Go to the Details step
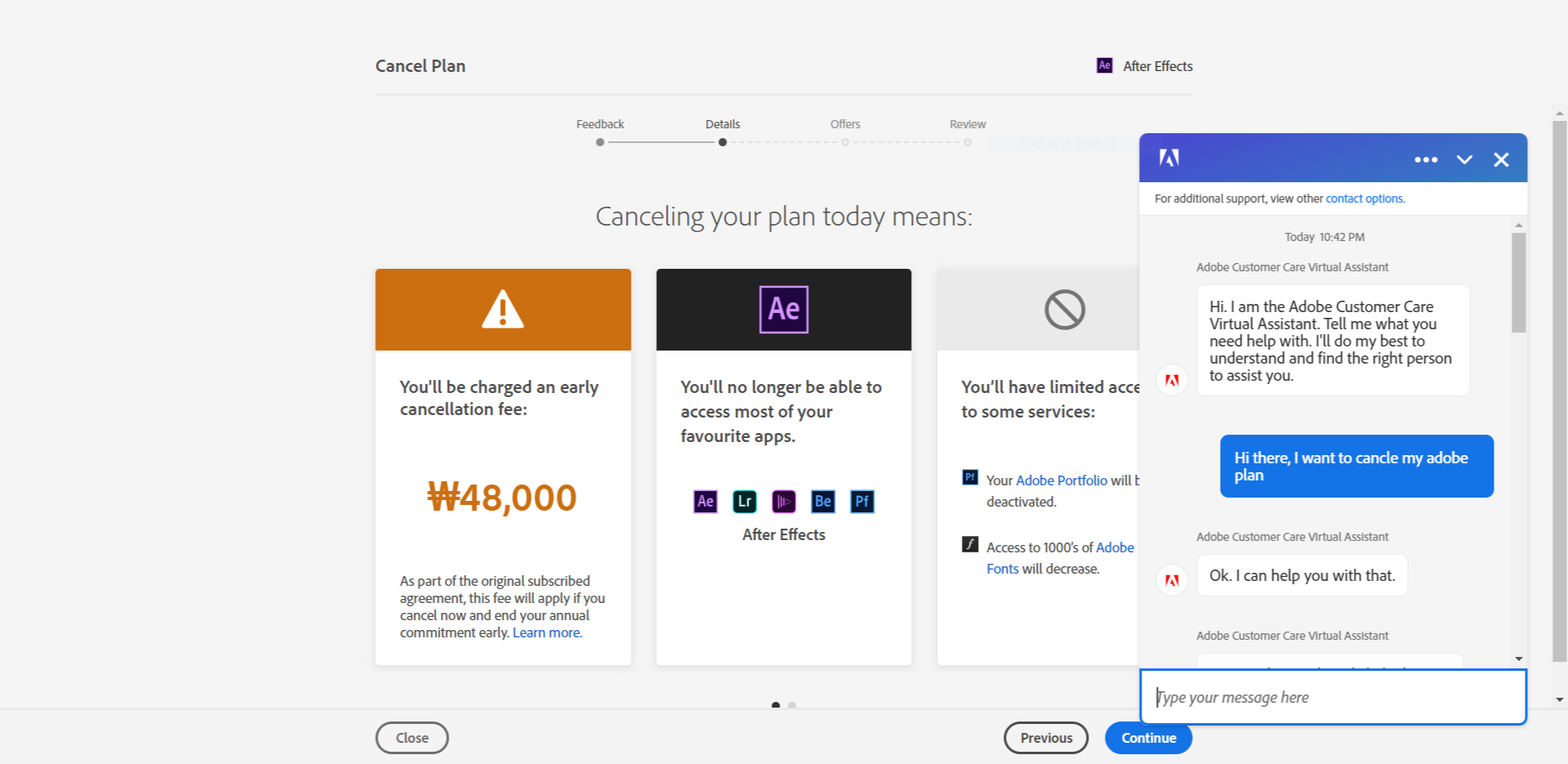Screen dimensions: 1568x764 tap(722, 124)
